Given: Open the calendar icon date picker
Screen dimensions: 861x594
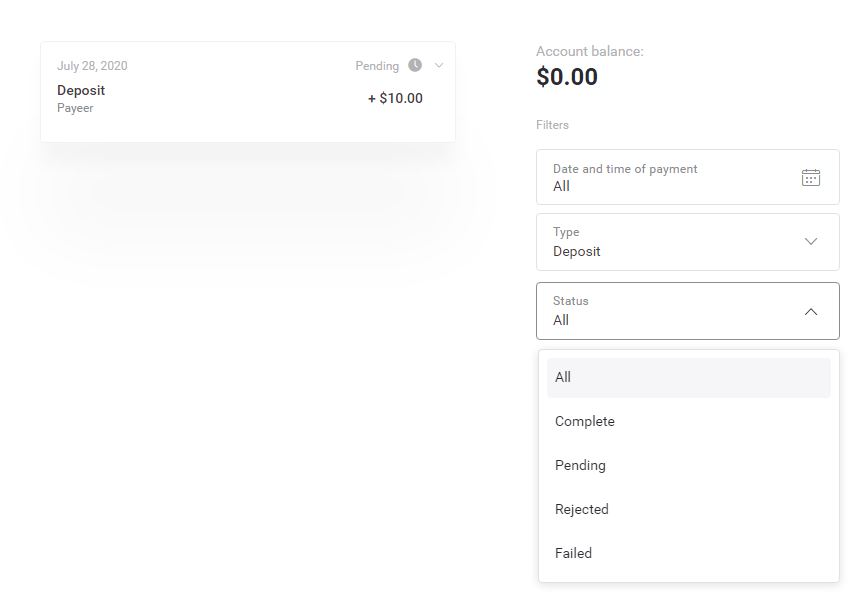Looking at the screenshot, I should (811, 177).
